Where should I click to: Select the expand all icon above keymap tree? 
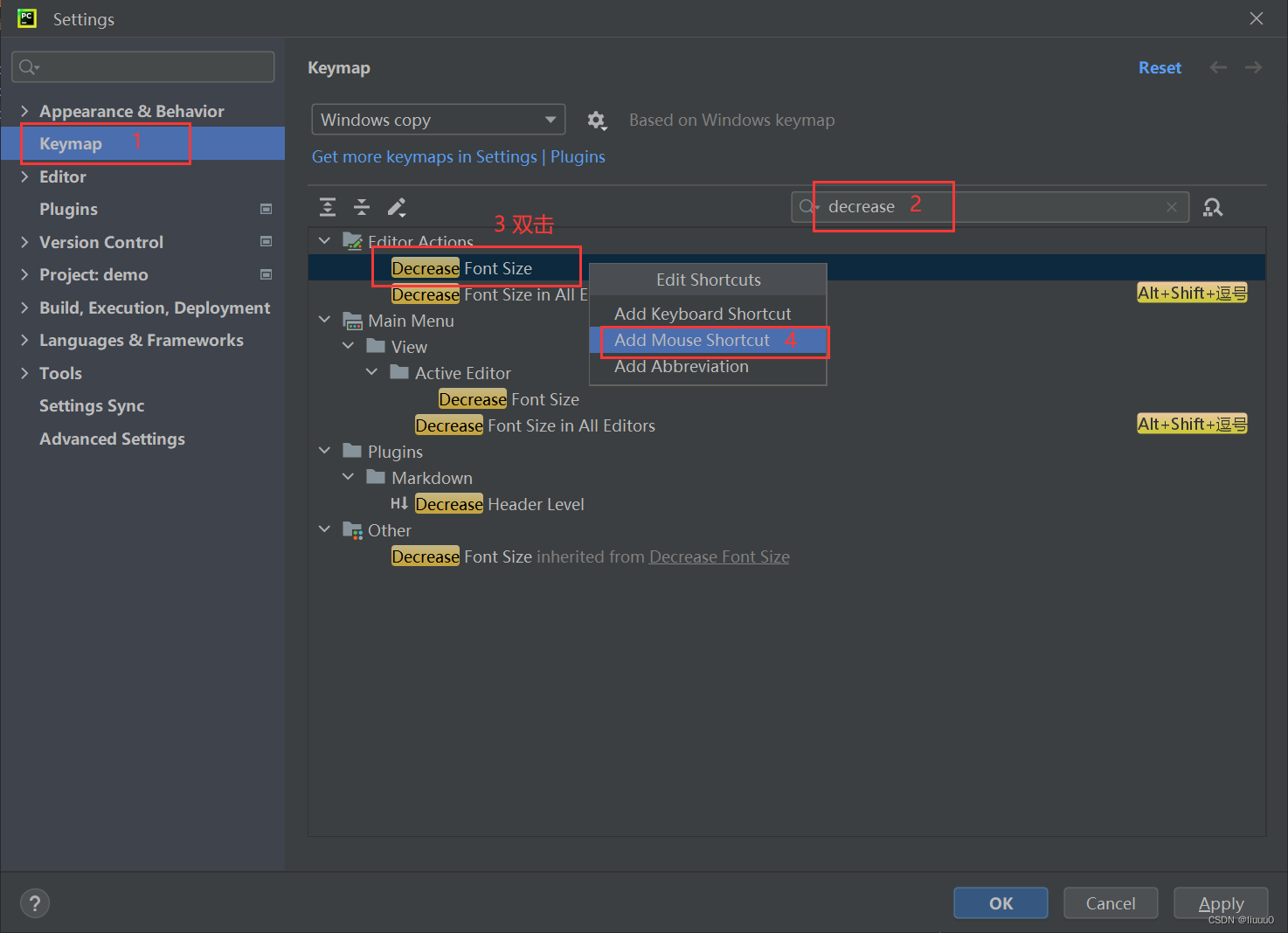tap(327, 207)
